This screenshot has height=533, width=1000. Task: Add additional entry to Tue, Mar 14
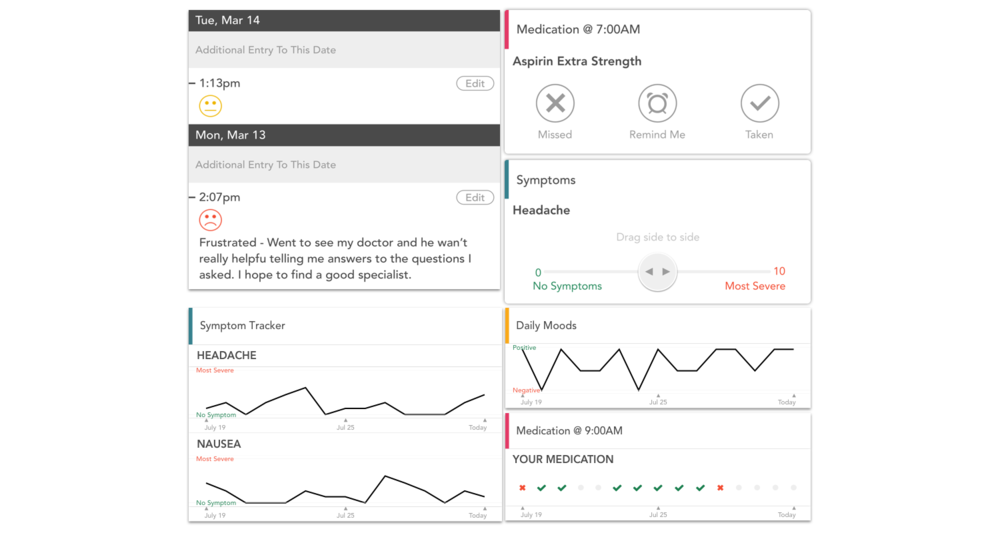(x=344, y=50)
